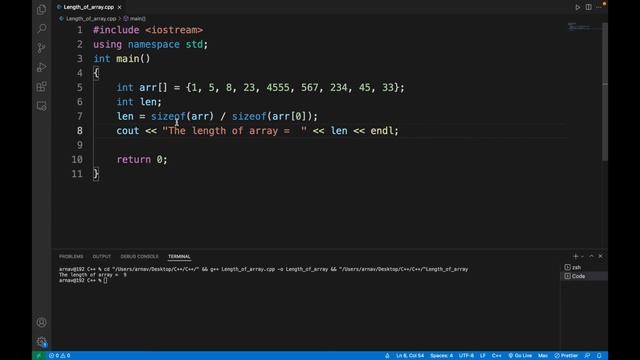This screenshot has width=640, height=360.
Task: Show errors and warnings count
Action: click(60, 356)
